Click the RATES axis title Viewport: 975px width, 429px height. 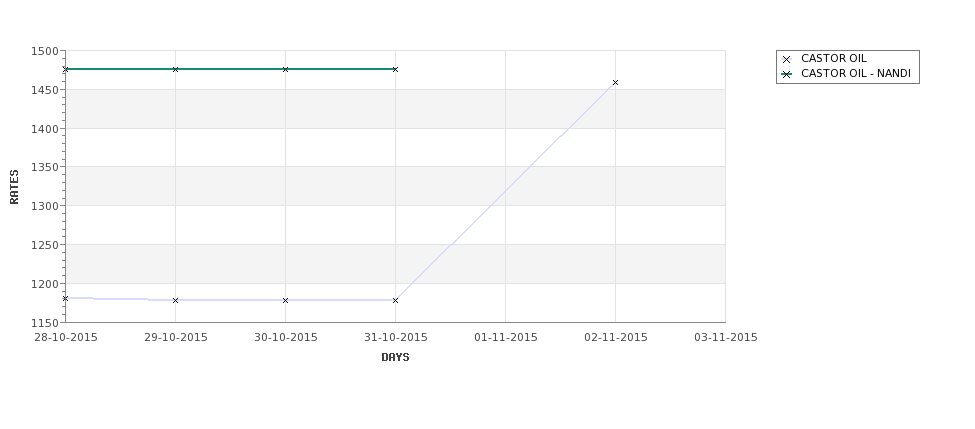pos(14,187)
